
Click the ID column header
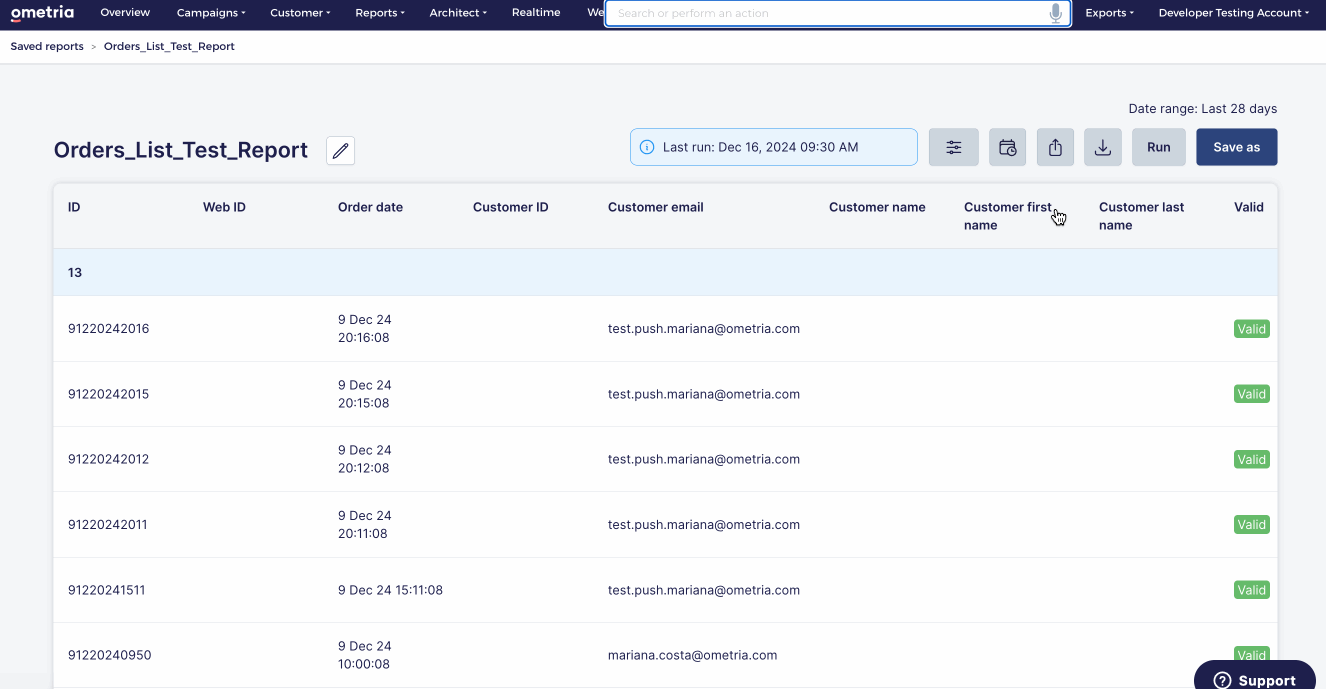click(74, 207)
